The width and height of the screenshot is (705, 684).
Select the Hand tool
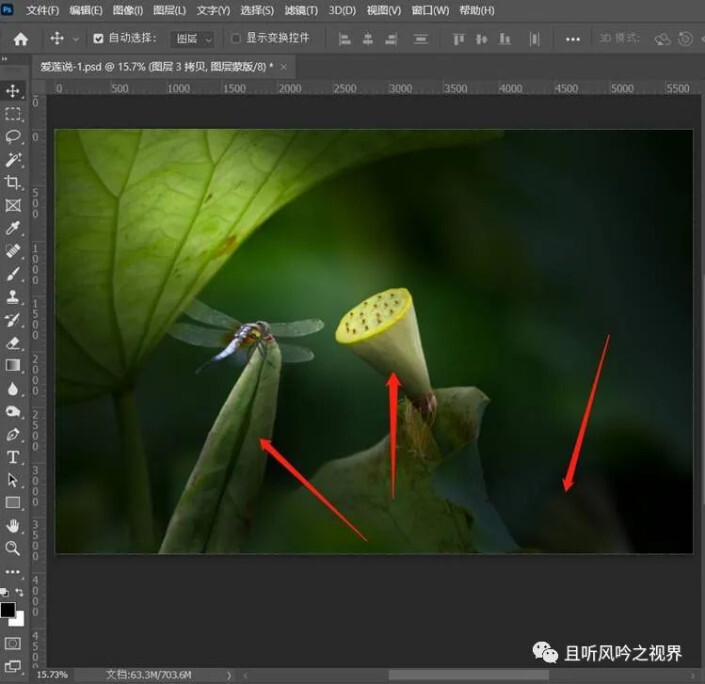[13, 525]
